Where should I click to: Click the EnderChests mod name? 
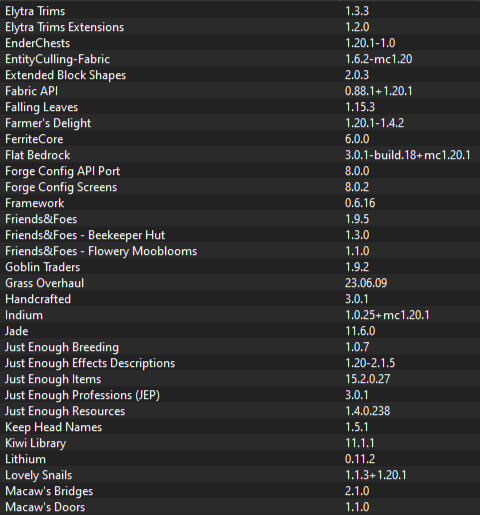[38, 43]
